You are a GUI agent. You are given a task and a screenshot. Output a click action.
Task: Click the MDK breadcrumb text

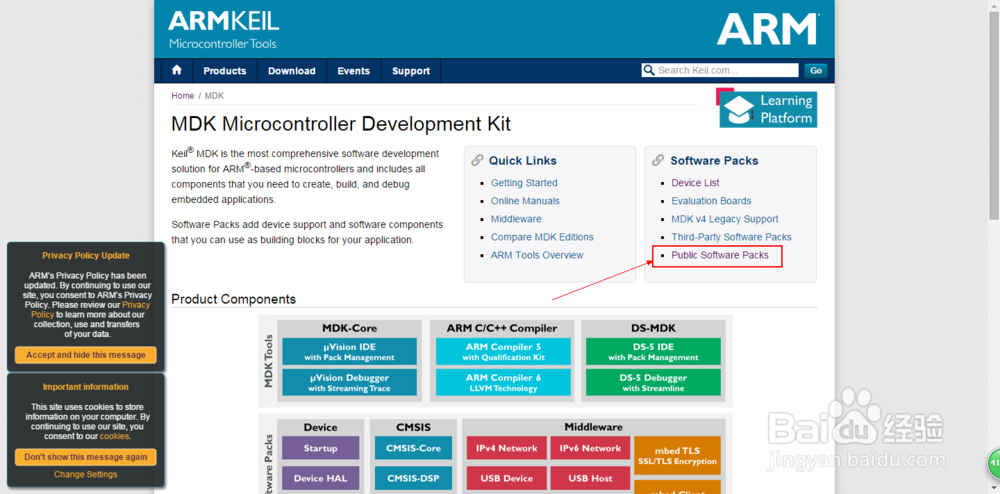(x=215, y=96)
